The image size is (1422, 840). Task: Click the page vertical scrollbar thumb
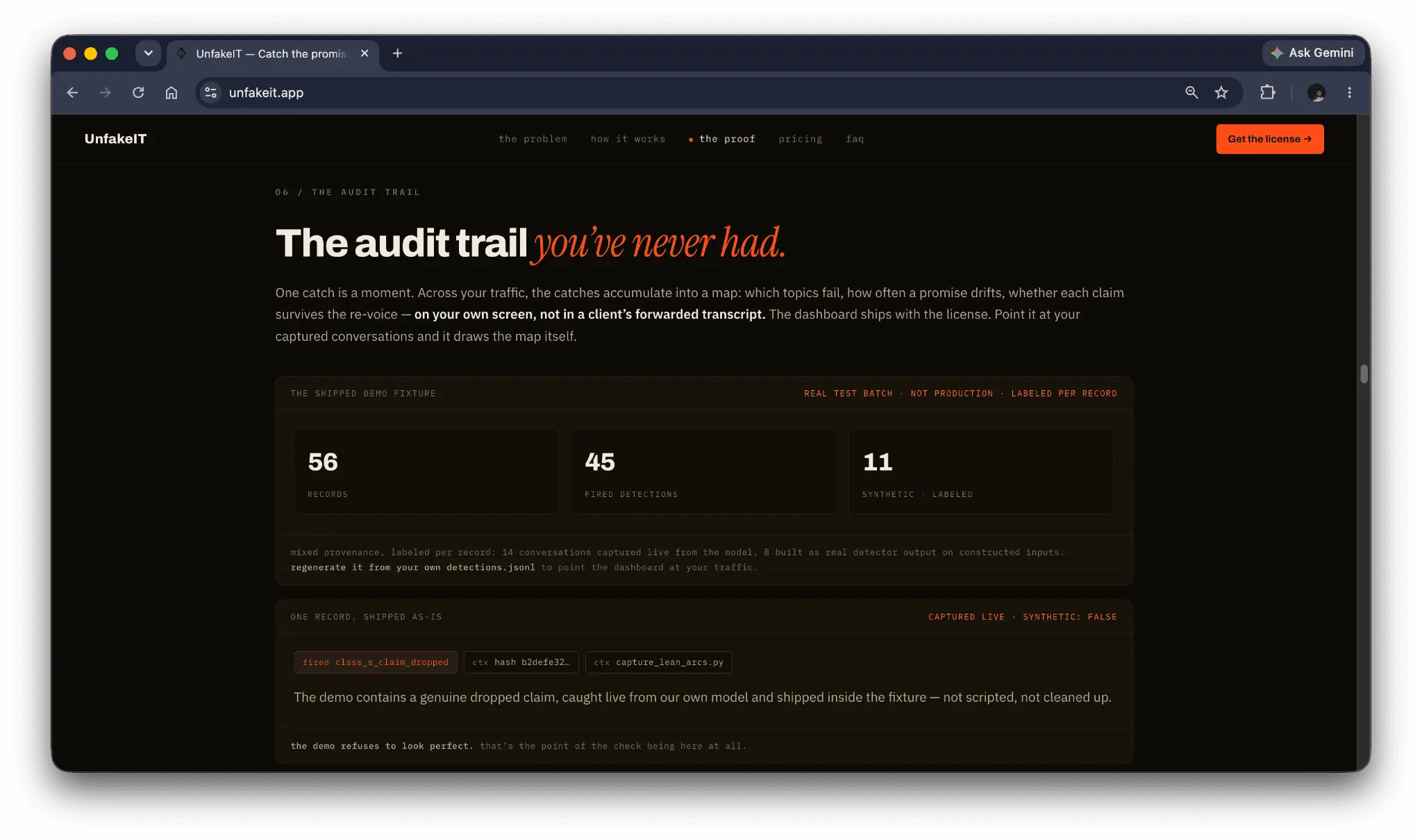1364,374
